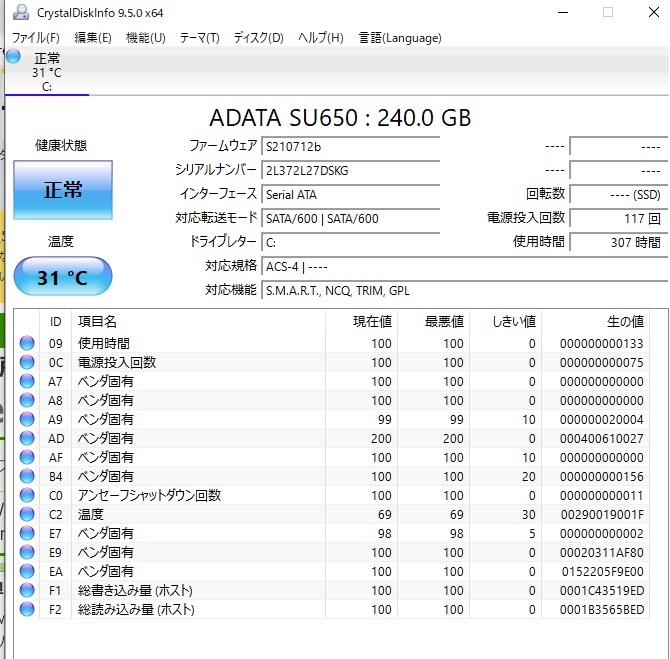
Task: Click the 総書き込み量 (ホスト) attribute name
Action: coord(135,590)
